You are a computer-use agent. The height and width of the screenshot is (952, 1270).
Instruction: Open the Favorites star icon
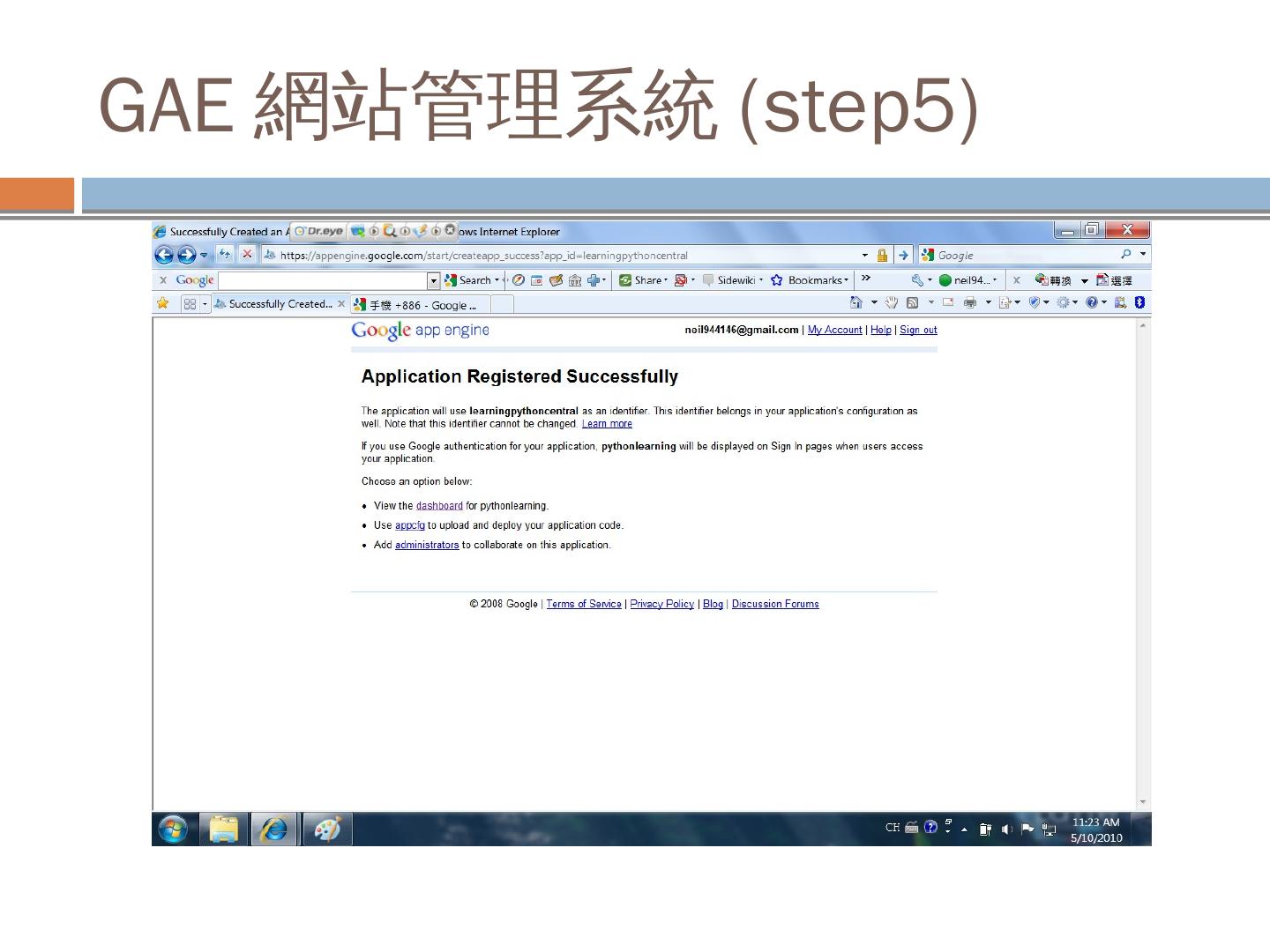click(162, 303)
